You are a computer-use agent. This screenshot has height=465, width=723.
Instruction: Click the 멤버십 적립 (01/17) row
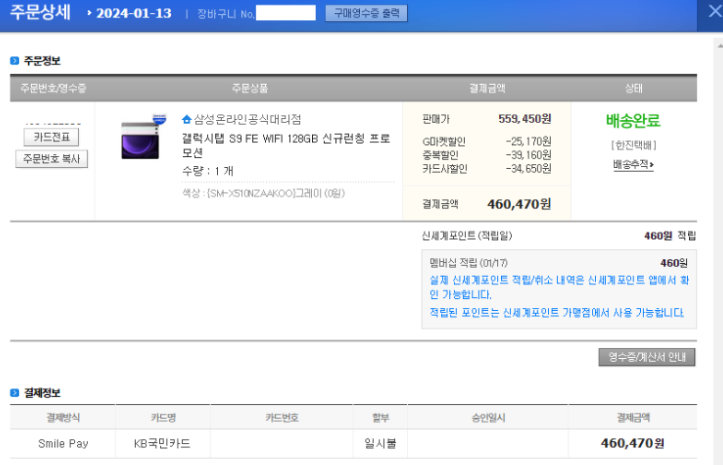pos(558,263)
